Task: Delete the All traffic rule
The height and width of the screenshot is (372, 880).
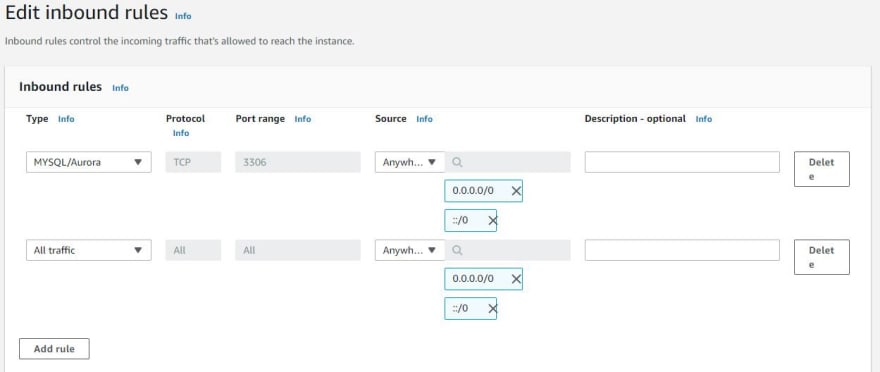Action: (x=822, y=257)
